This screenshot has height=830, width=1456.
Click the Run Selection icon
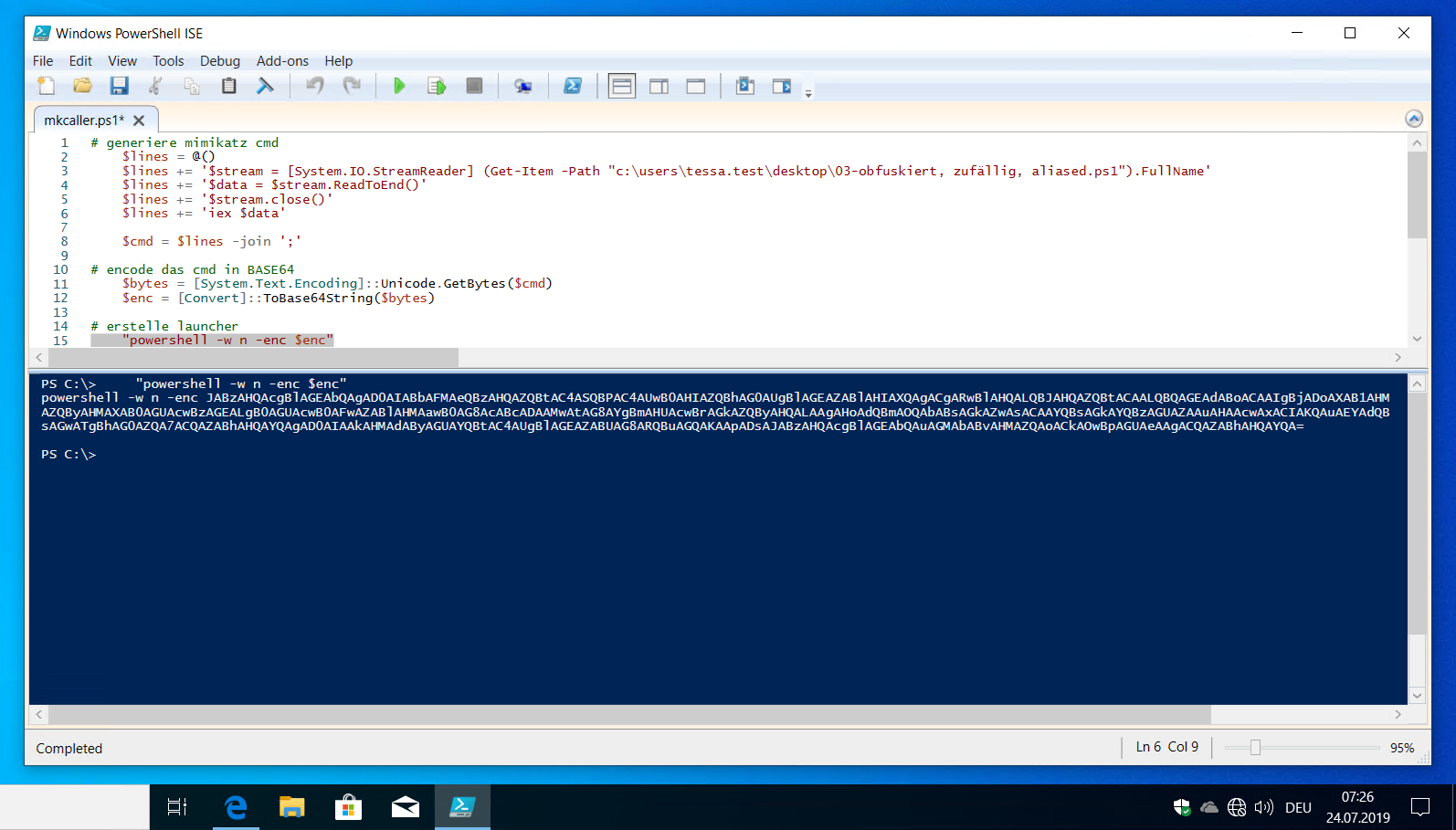click(437, 86)
